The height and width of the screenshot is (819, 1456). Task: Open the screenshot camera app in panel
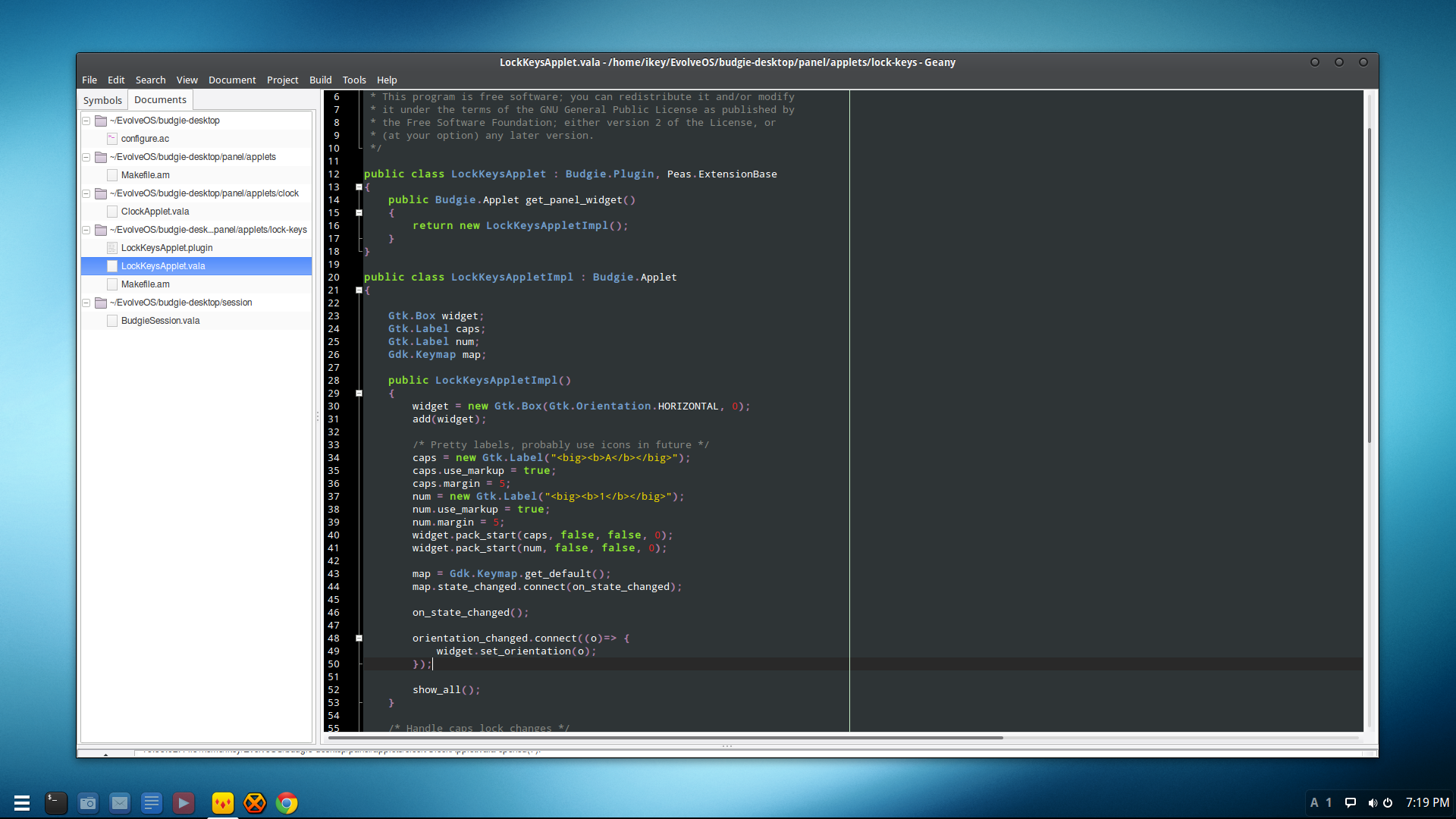pyautogui.click(x=88, y=803)
